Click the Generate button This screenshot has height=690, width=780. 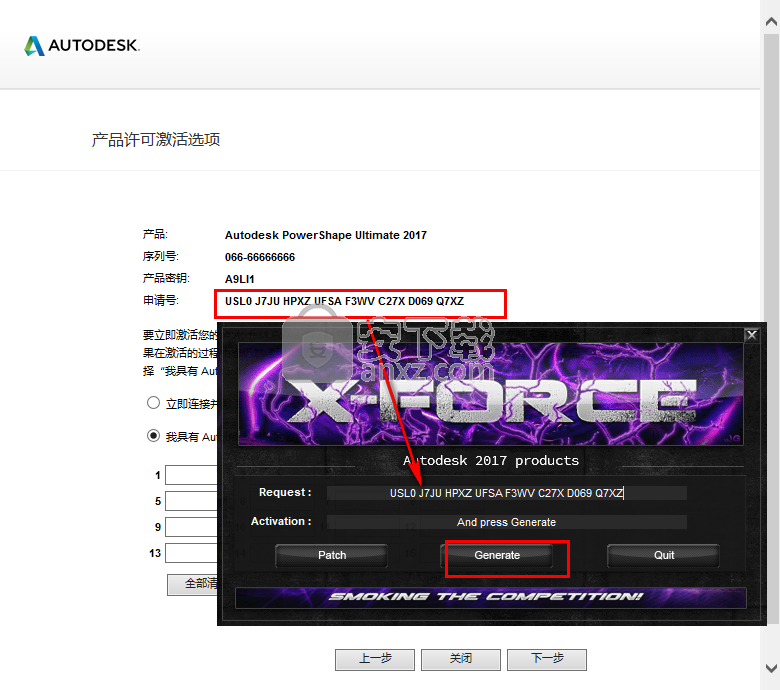pyautogui.click(x=497, y=555)
